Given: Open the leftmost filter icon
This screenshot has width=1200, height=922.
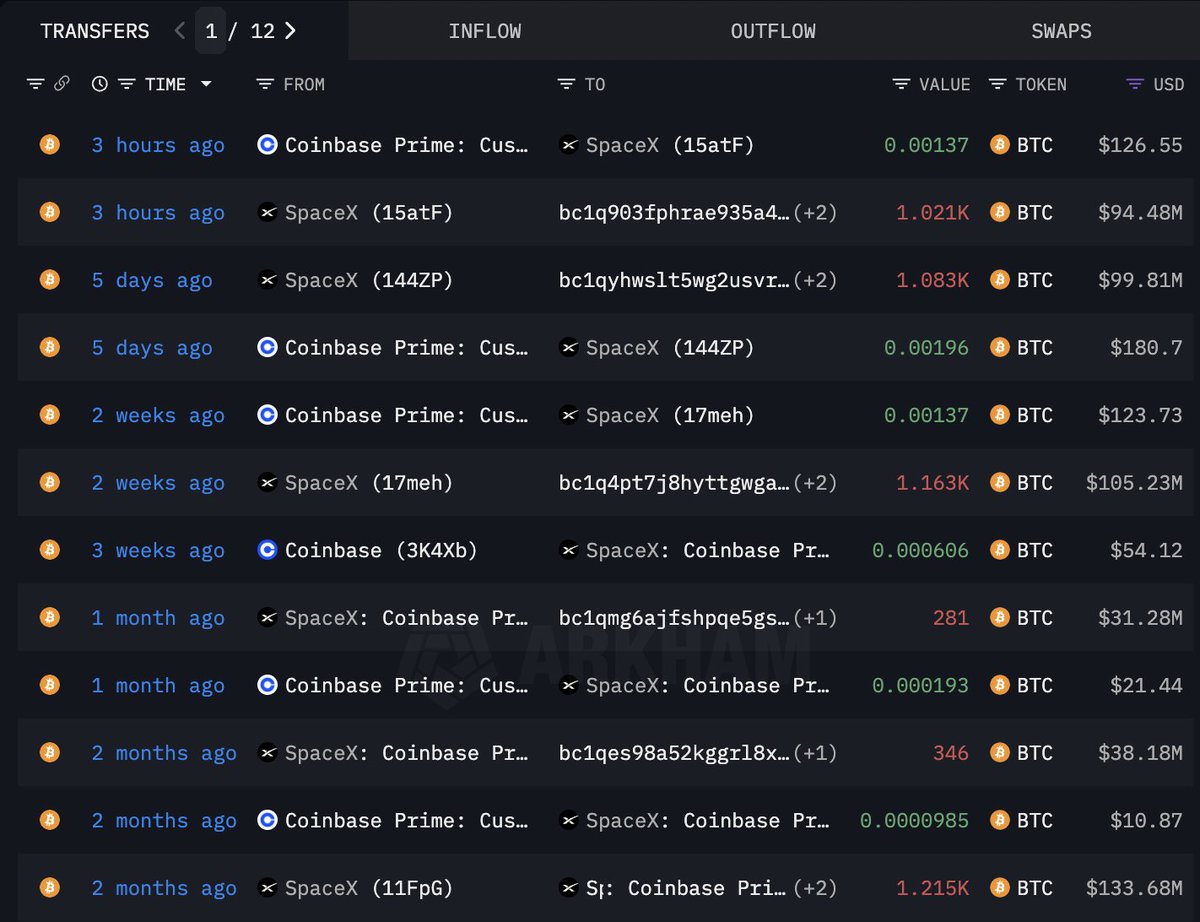Looking at the screenshot, I should 36,84.
